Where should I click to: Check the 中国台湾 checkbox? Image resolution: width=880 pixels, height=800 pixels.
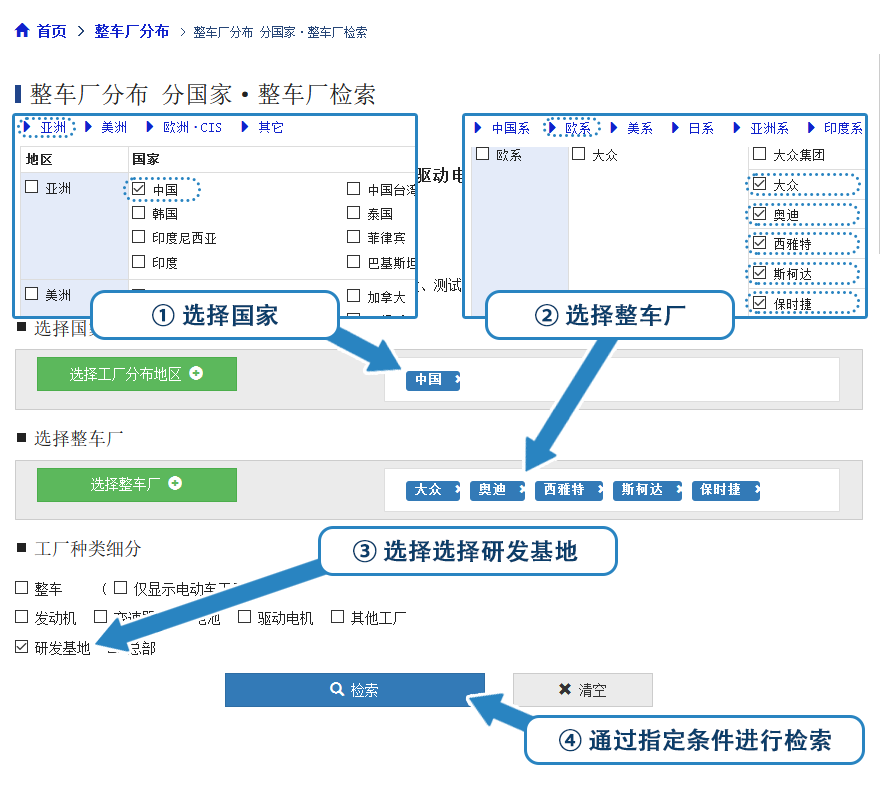354,189
